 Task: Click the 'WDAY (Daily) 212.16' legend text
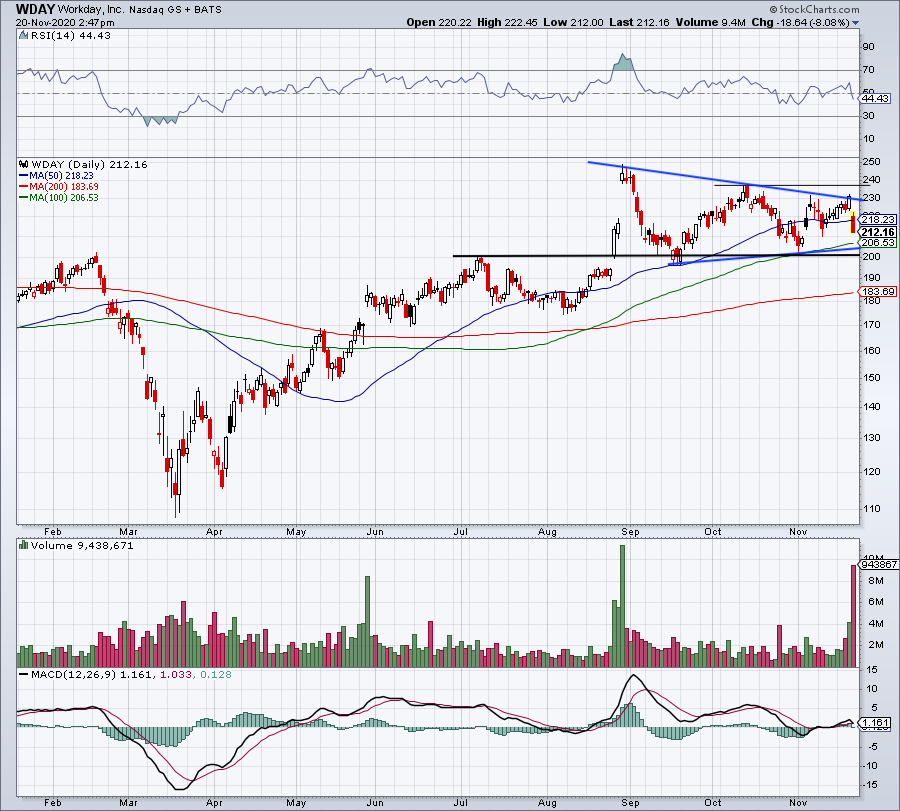point(89,165)
